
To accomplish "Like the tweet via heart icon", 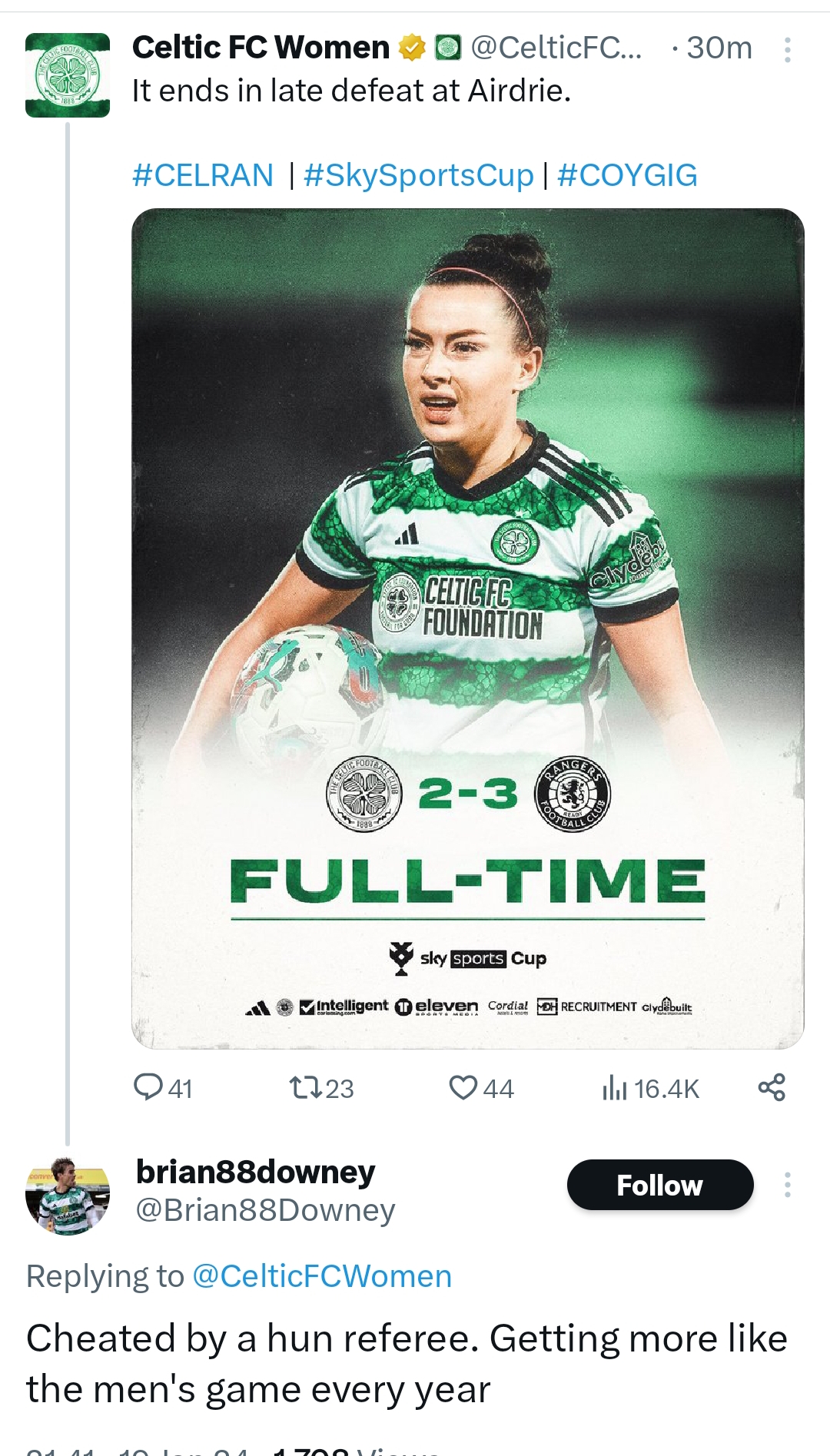I will click(463, 1087).
